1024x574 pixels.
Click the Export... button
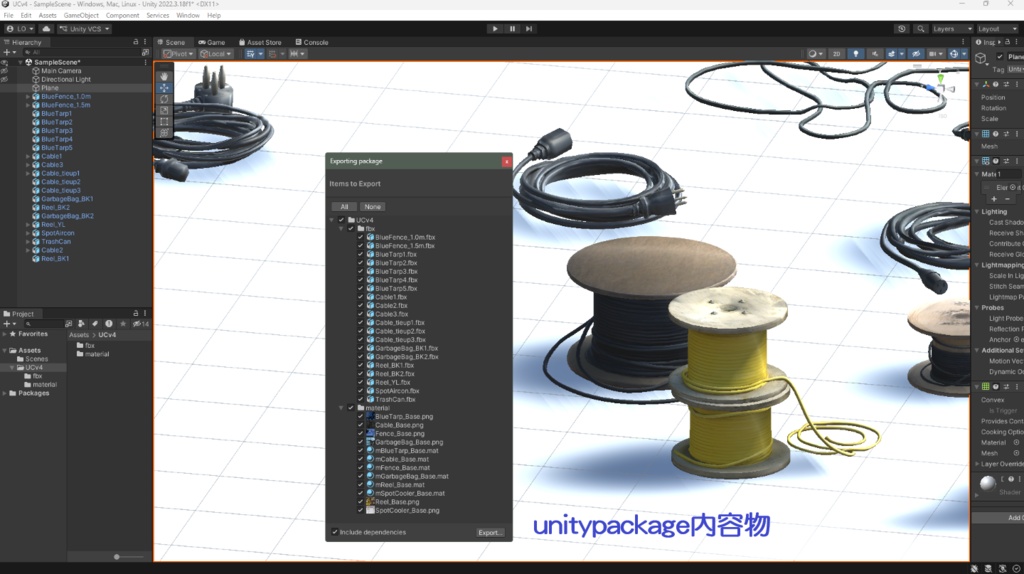coord(490,532)
